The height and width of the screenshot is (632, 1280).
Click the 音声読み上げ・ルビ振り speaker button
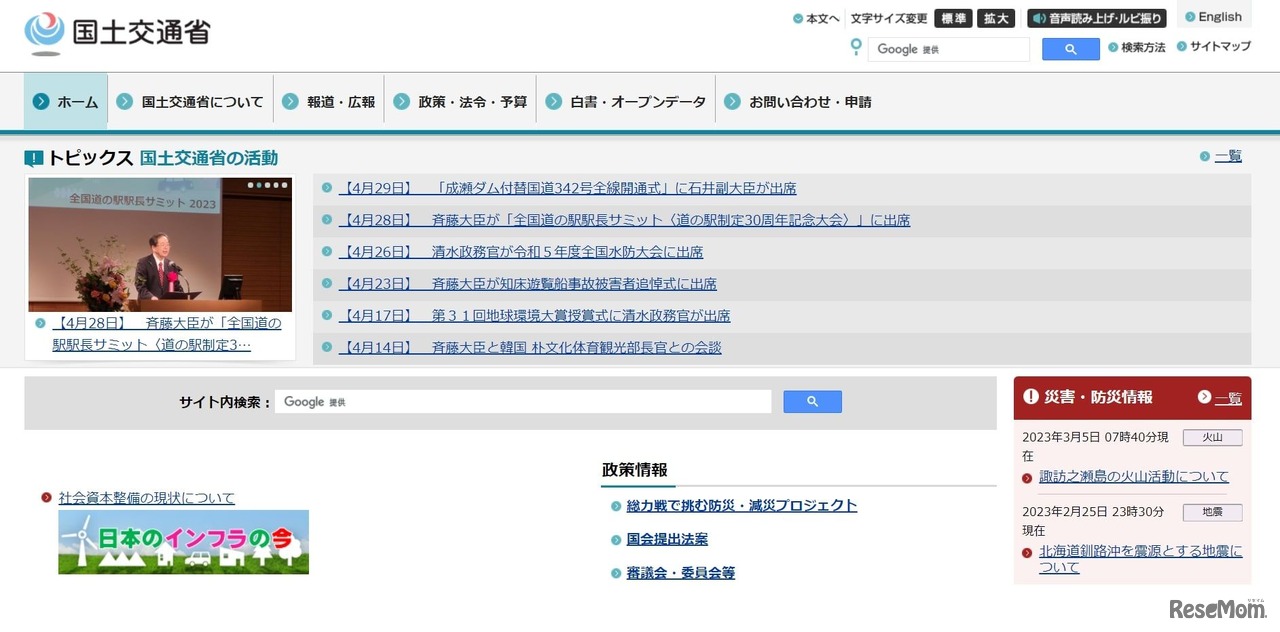(1096, 18)
